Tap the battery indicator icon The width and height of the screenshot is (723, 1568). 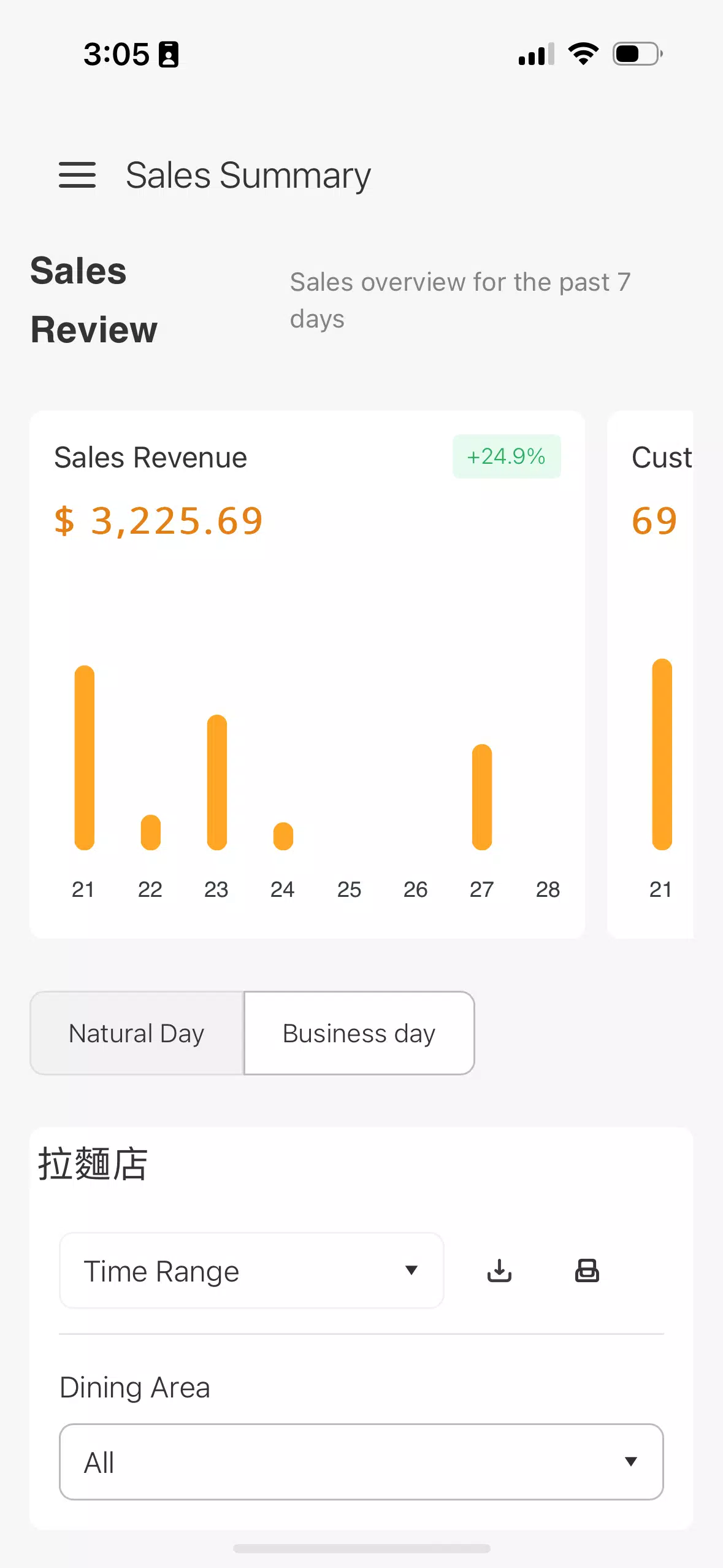click(637, 54)
